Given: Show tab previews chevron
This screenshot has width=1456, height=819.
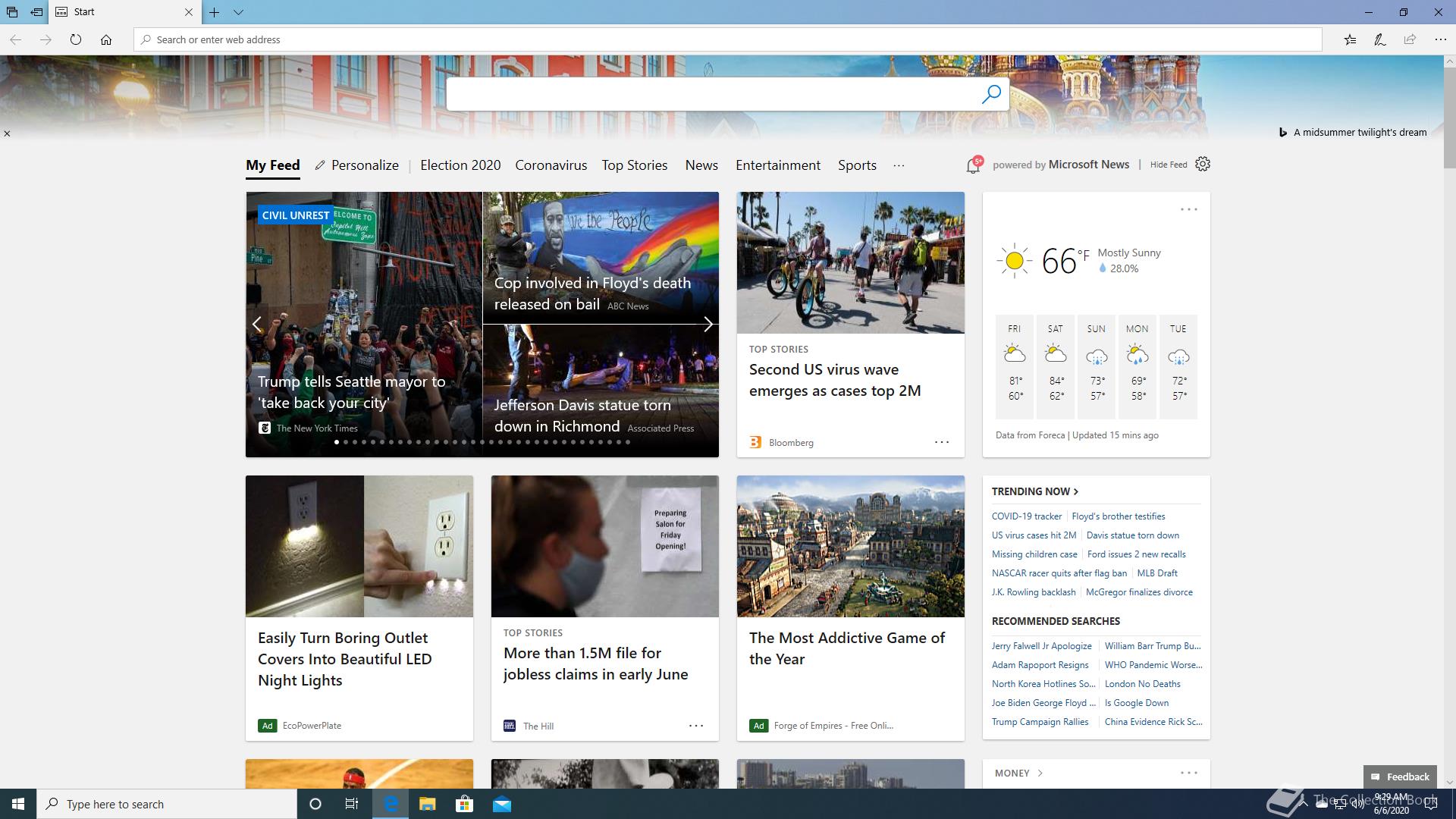Looking at the screenshot, I should pyautogui.click(x=238, y=12).
